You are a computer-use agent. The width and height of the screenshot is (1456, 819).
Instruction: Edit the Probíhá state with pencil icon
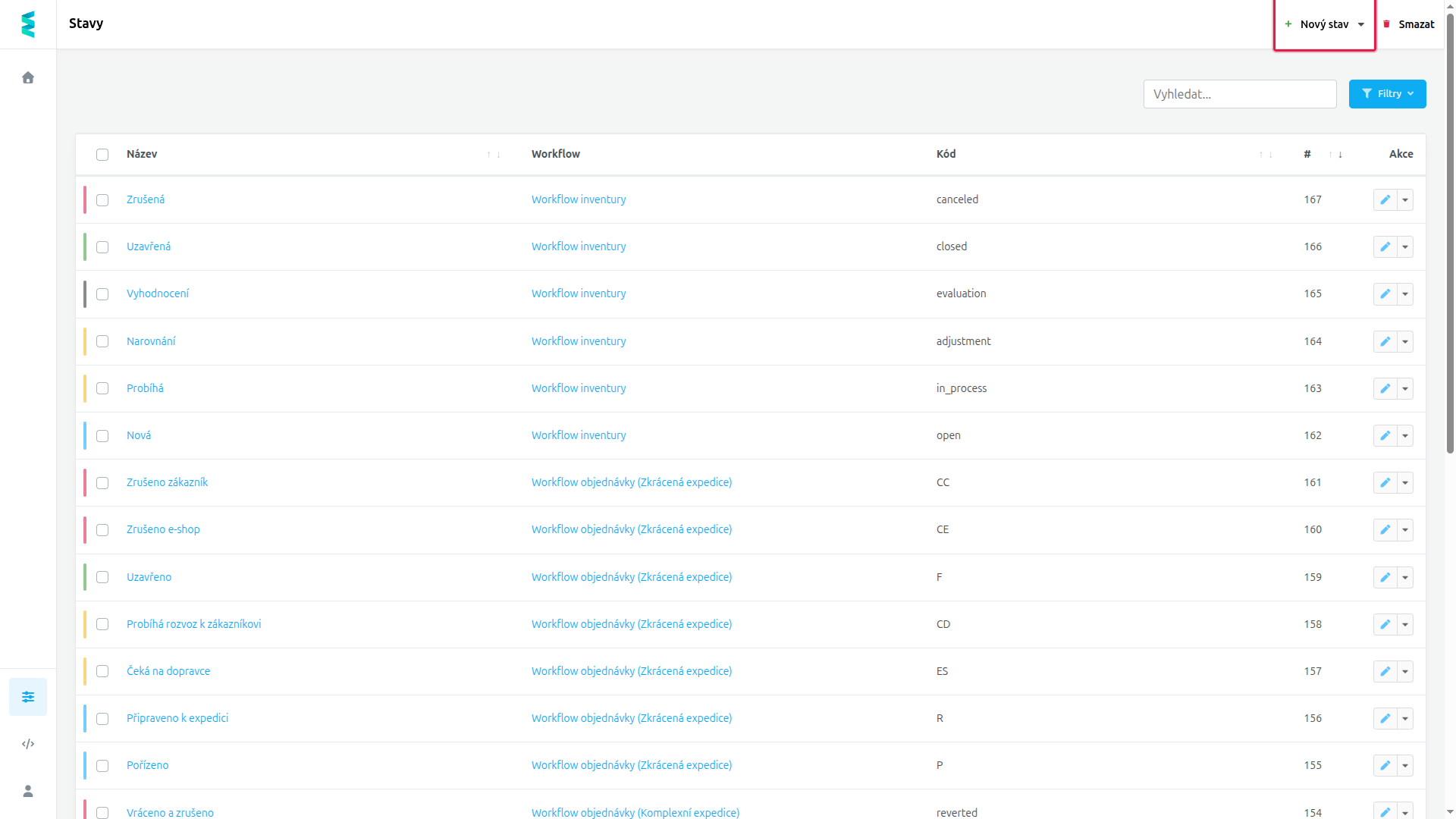coord(1385,388)
